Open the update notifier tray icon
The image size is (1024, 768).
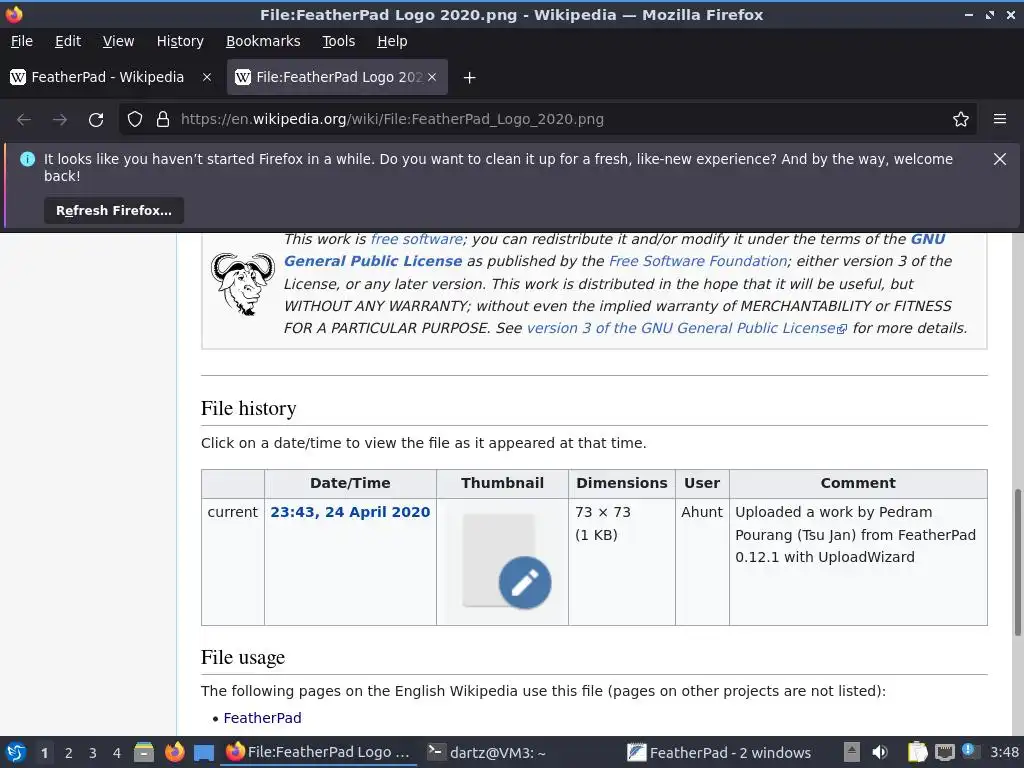(970, 751)
